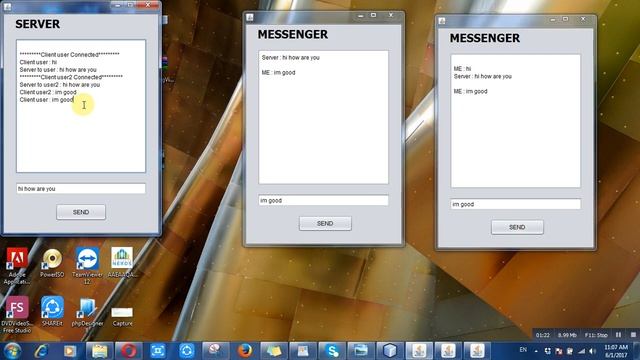The image size is (640, 360).
Task: Open Windows Media Player taskbar icon
Action: coord(70,351)
